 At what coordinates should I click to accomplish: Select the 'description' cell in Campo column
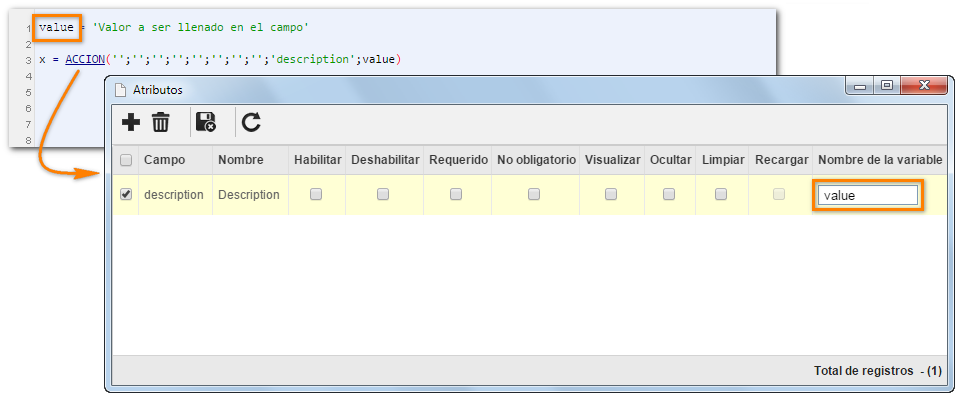174,195
